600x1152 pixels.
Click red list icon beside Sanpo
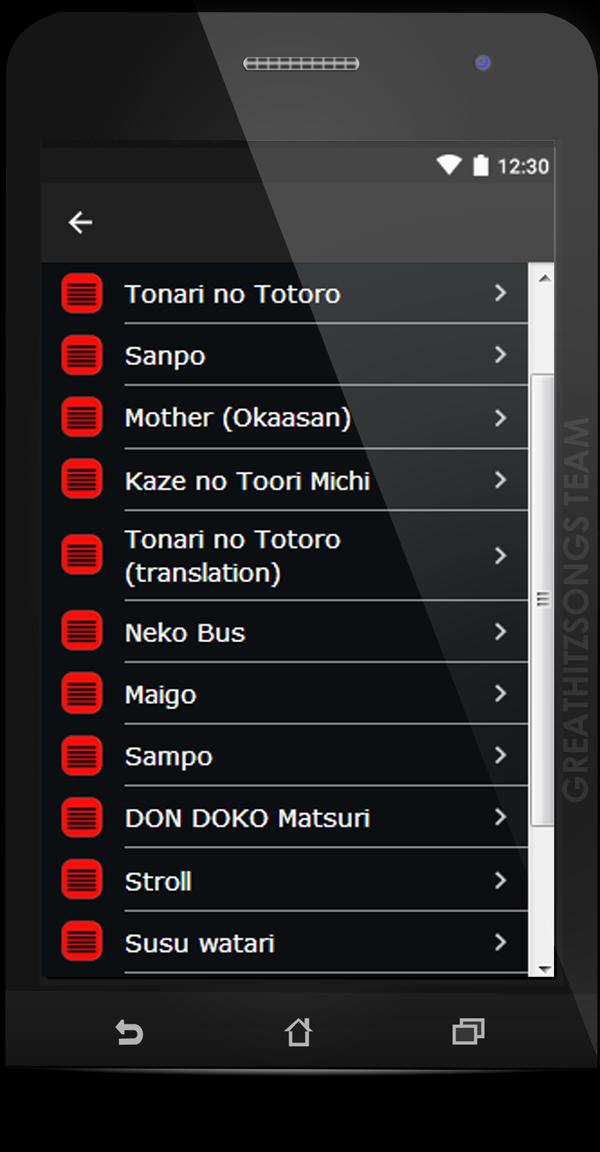pos(82,356)
